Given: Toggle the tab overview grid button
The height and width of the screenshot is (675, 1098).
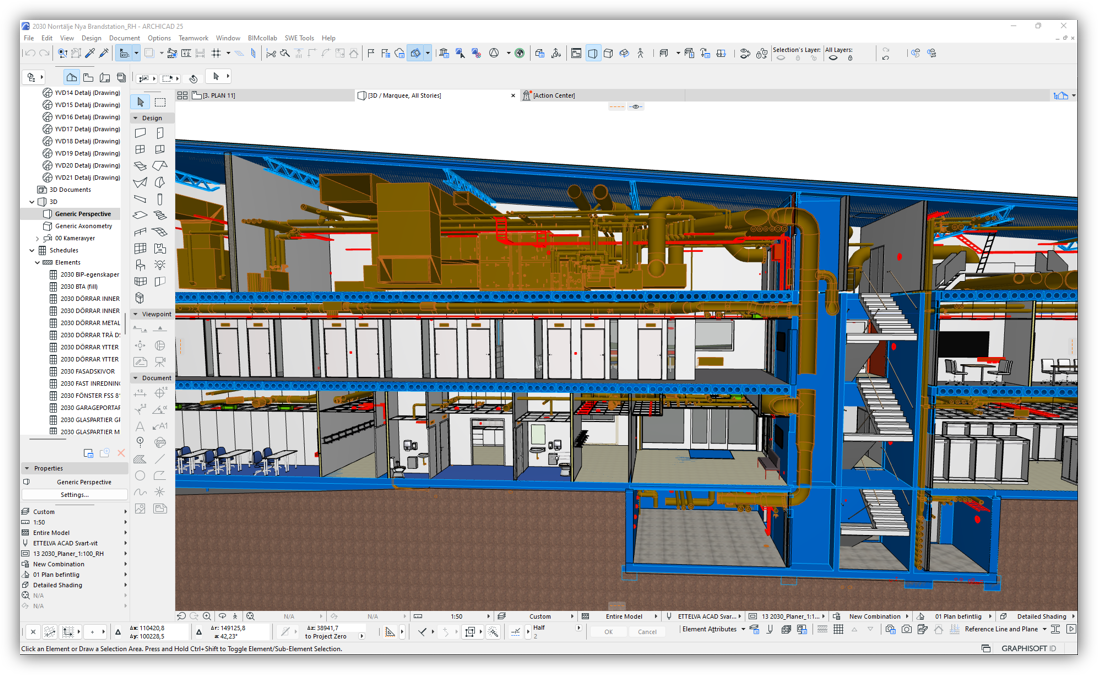Looking at the screenshot, I should click(x=182, y=96).
